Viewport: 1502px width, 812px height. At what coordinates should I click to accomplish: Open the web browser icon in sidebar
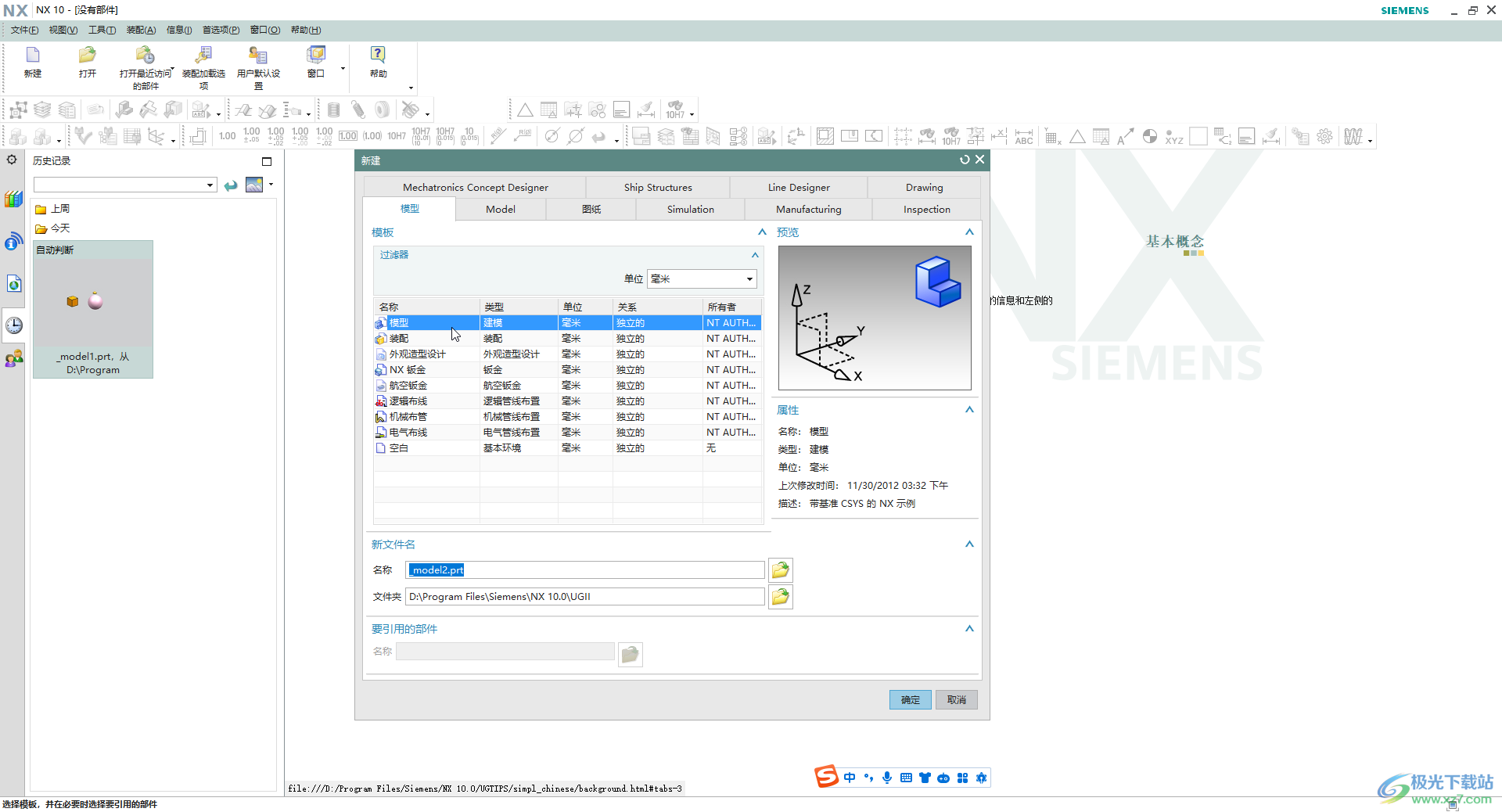pyautogui.click(x=14, y=283)
